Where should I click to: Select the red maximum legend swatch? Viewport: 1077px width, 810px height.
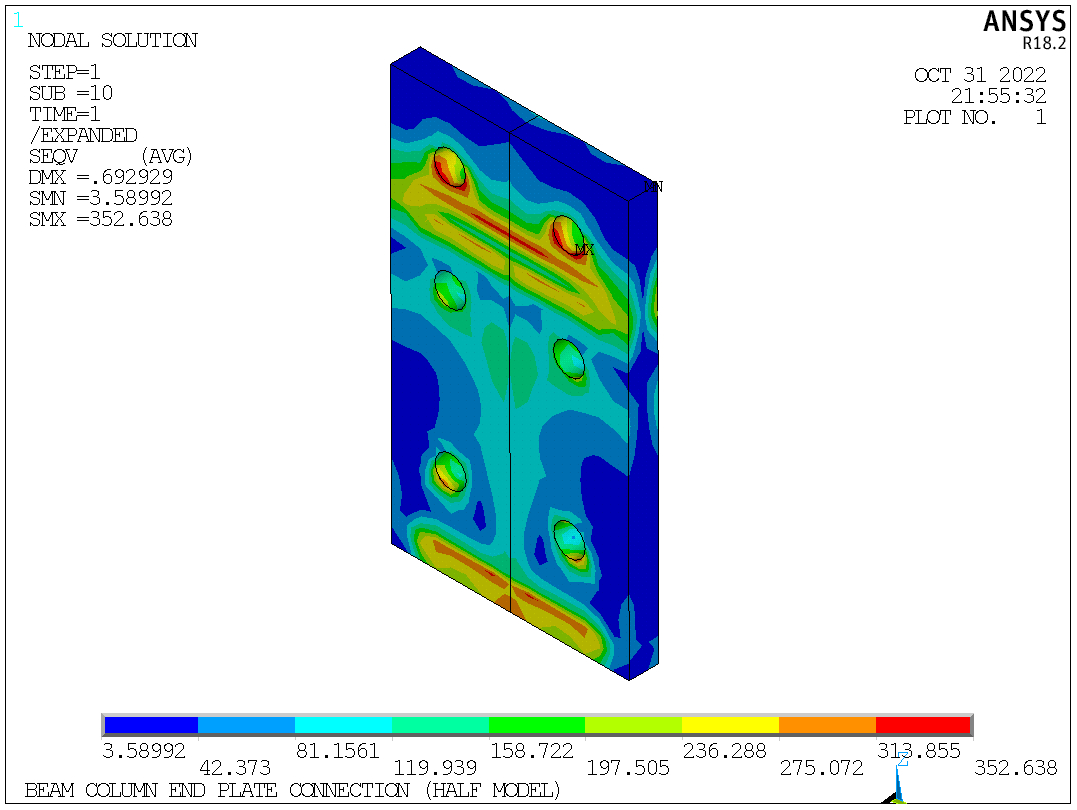pyautogui.click(x=922, y=722)
